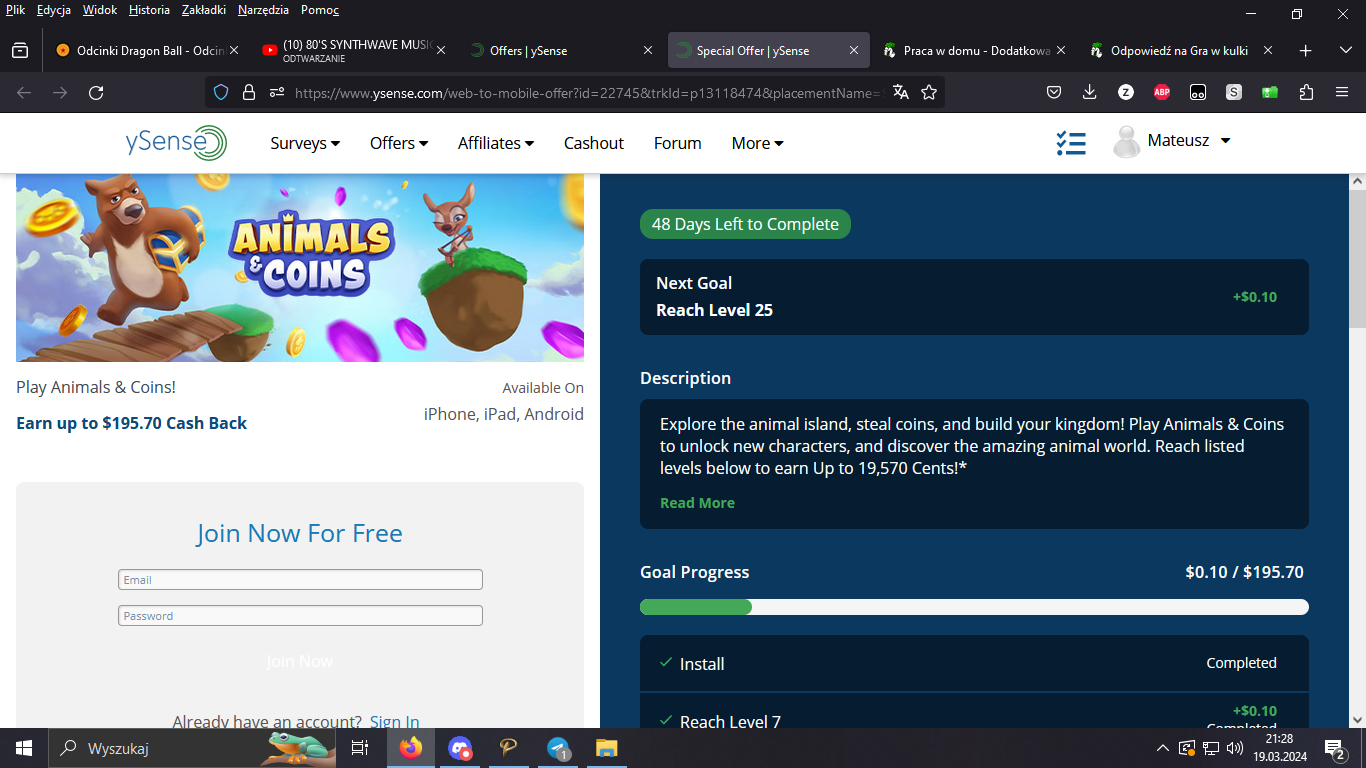Open the Plik menu
1366x768 pixels.
click(15, 10)
